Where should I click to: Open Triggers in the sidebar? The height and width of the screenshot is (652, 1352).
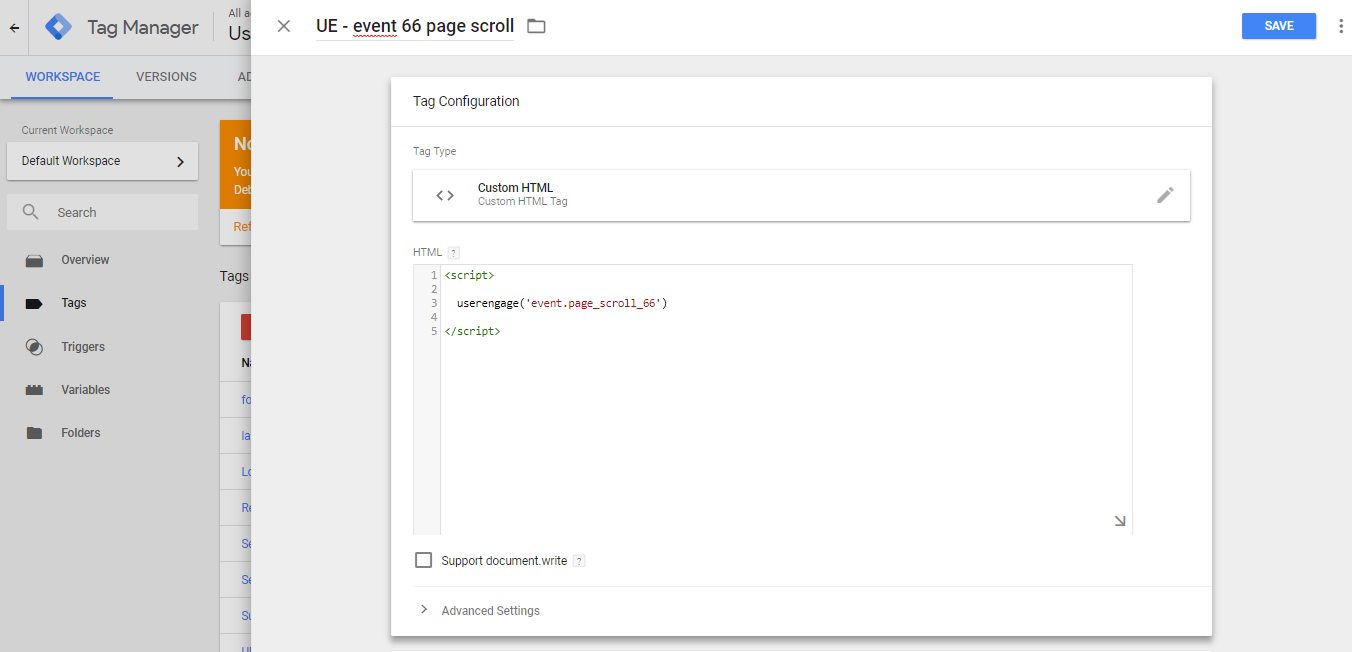pos(83,347)
